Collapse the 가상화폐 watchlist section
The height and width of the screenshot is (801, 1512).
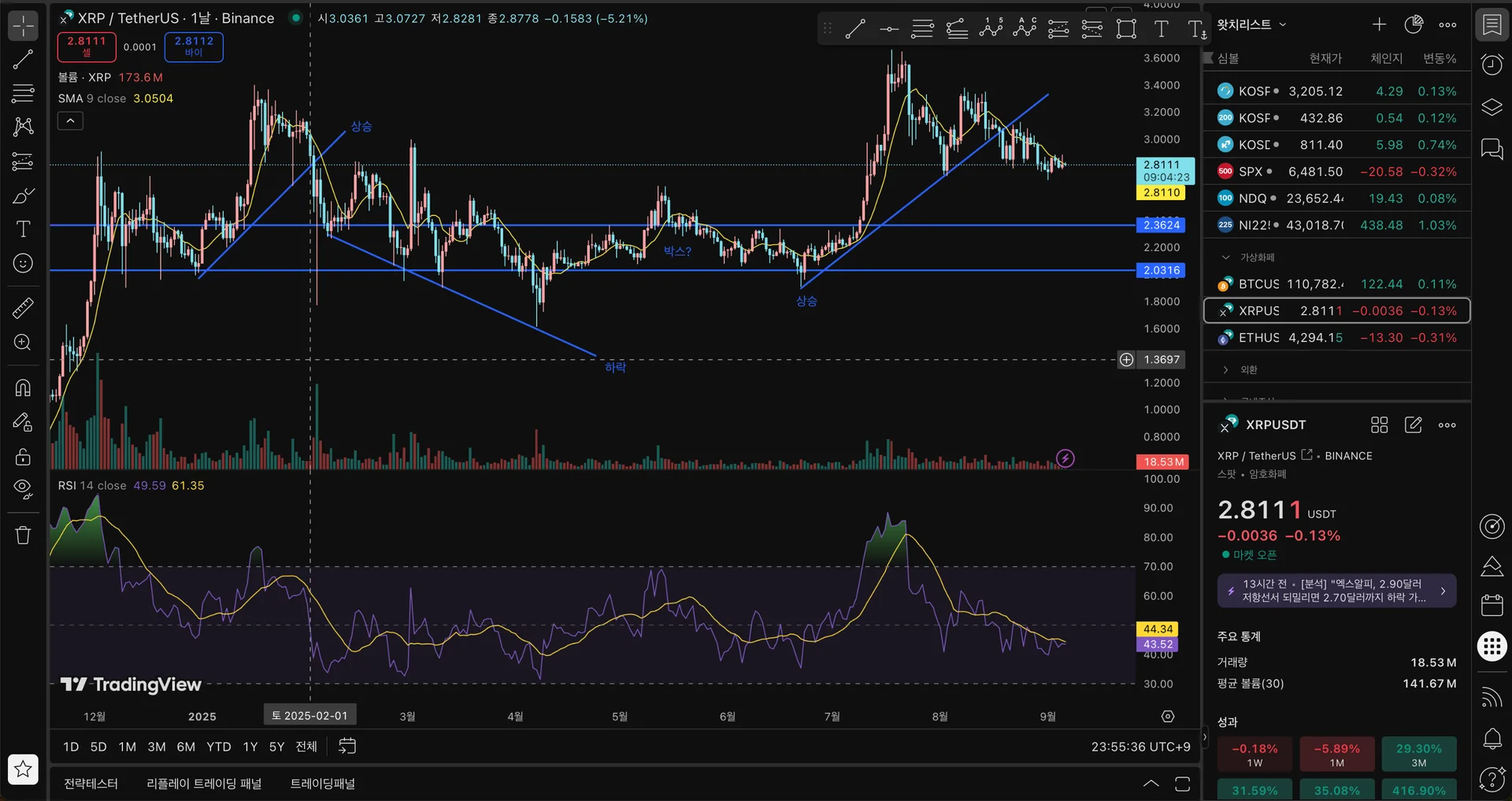click(1225, 258)
